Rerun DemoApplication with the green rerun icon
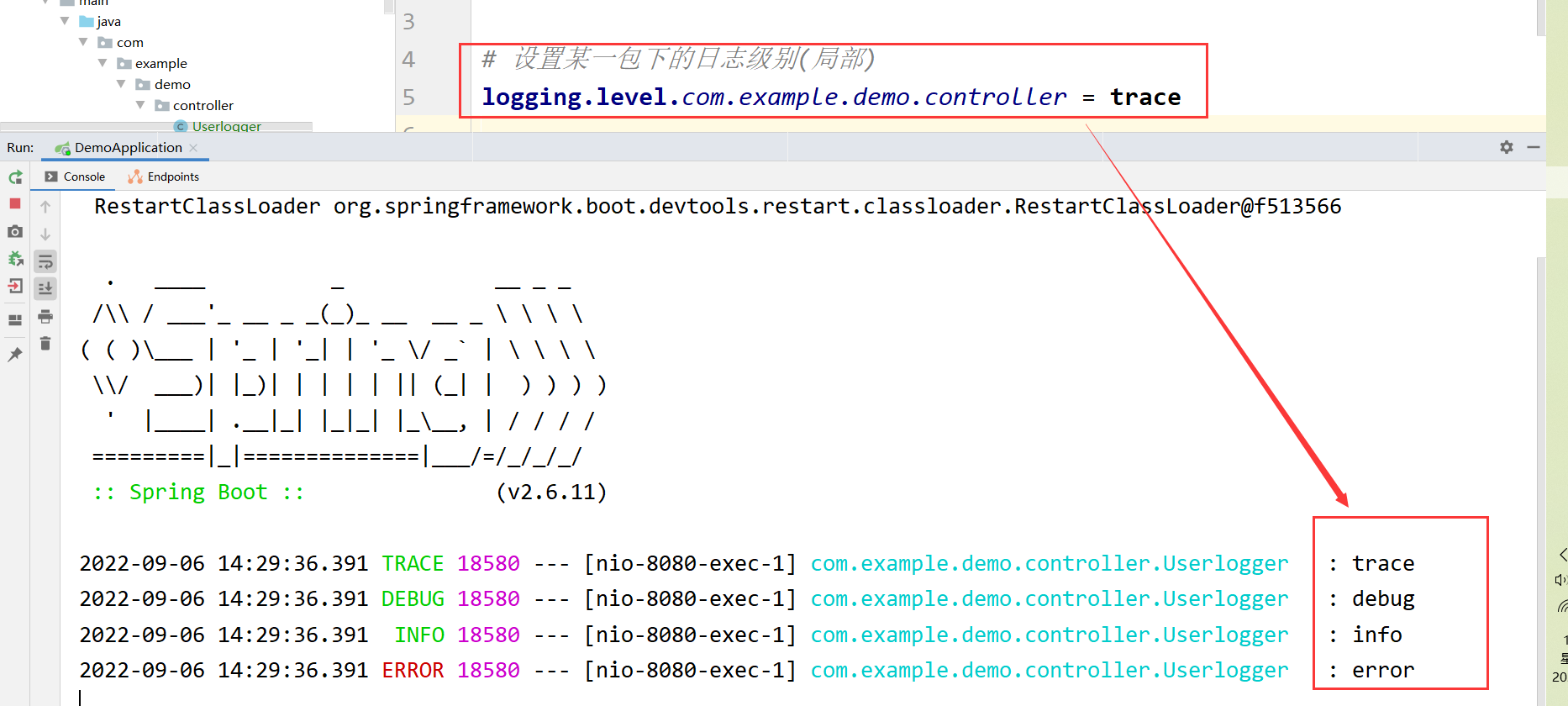 point(15,177)
